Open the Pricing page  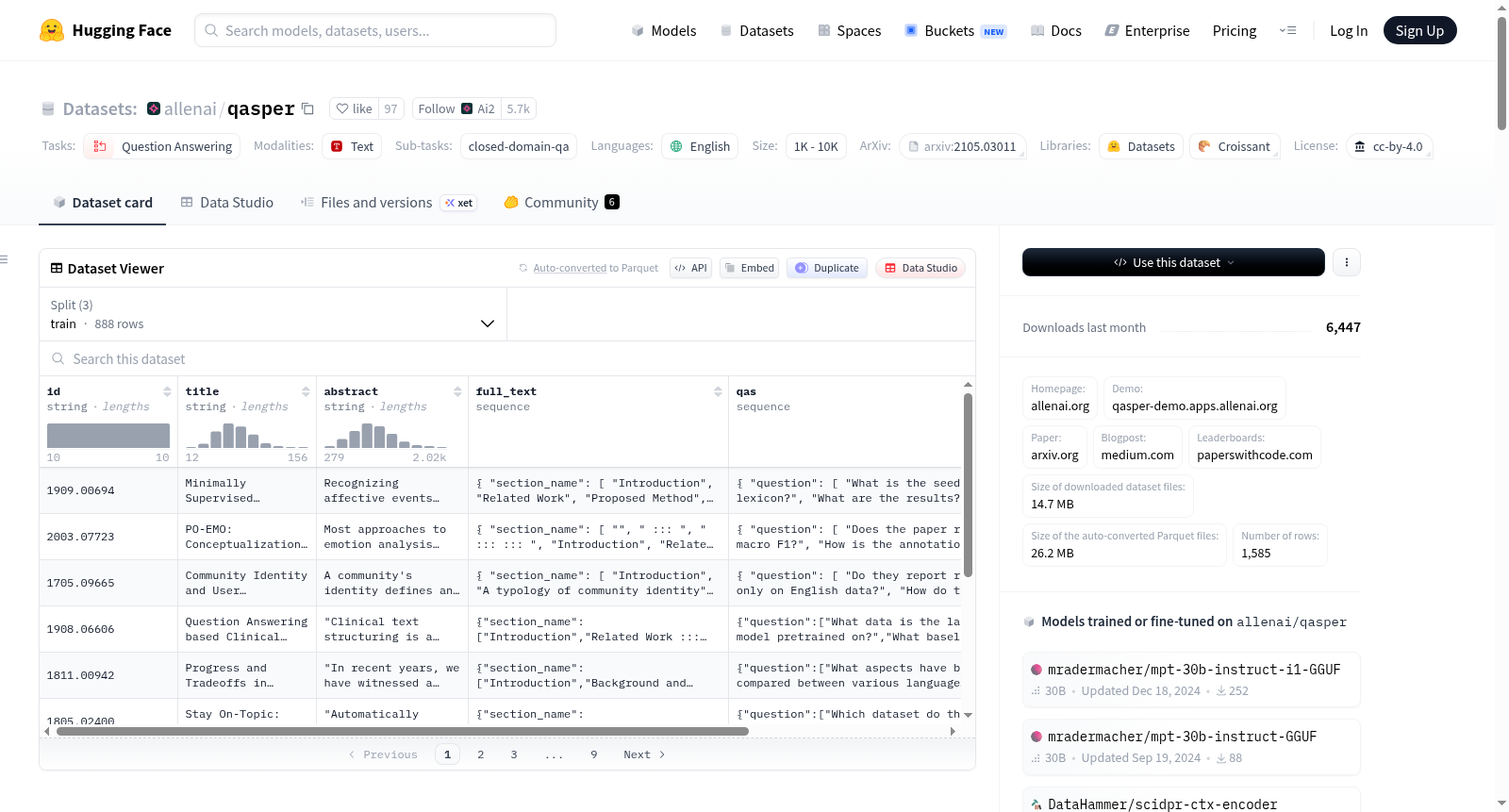(1235, 30)
